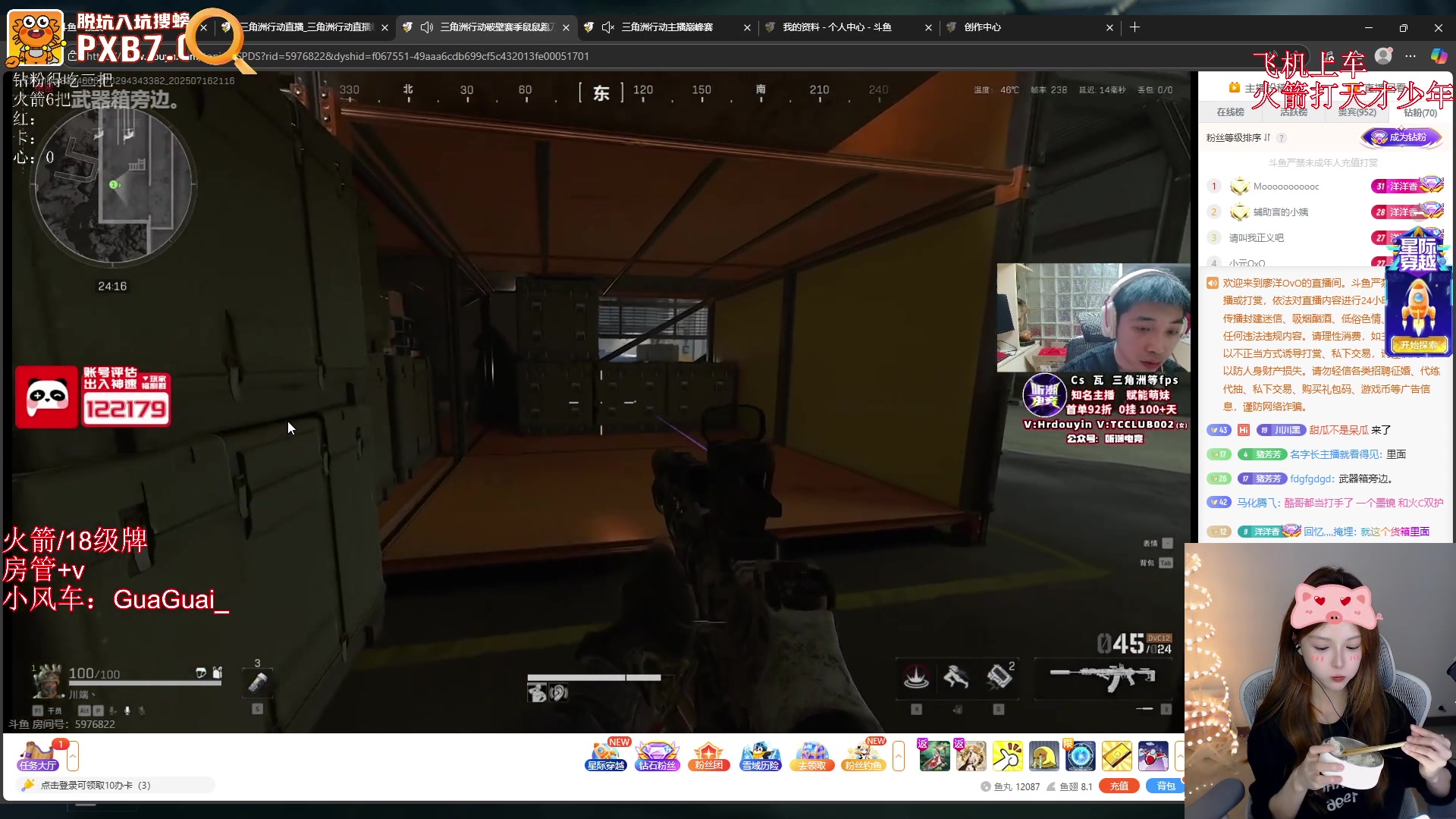
Task: Select the yellow clapping hand gift
Action: [1007, 756]
